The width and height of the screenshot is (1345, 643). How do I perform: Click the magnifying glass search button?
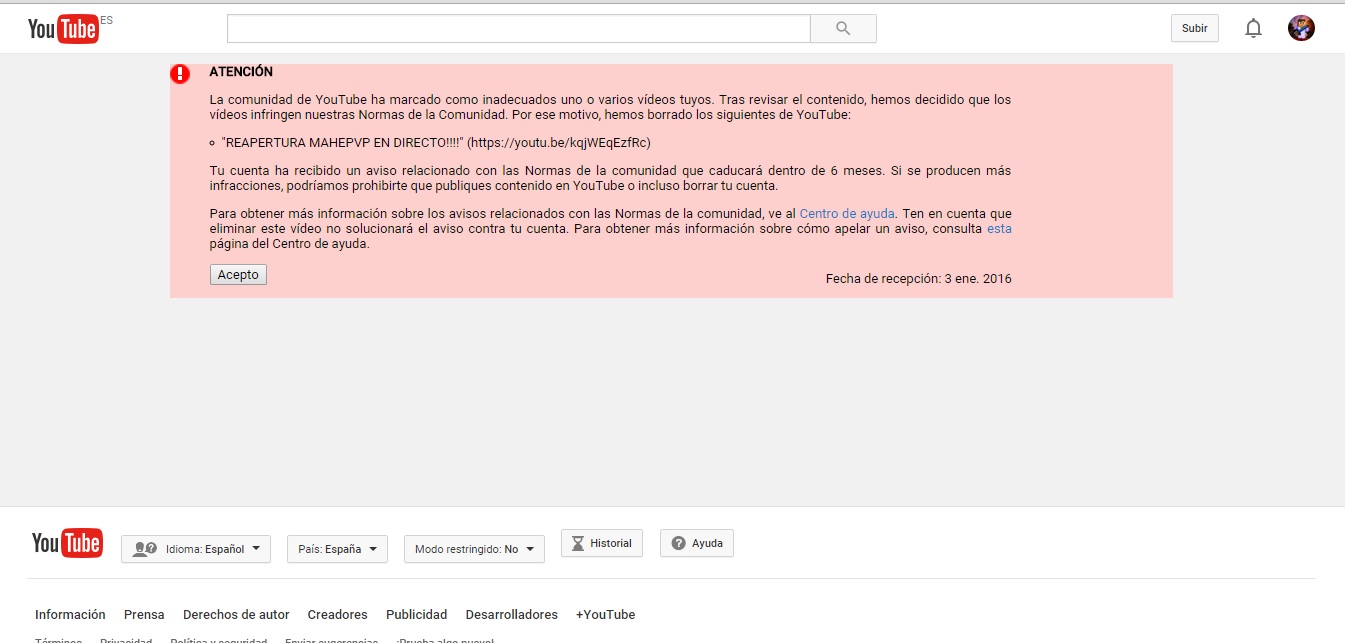(x=843, y=28)
